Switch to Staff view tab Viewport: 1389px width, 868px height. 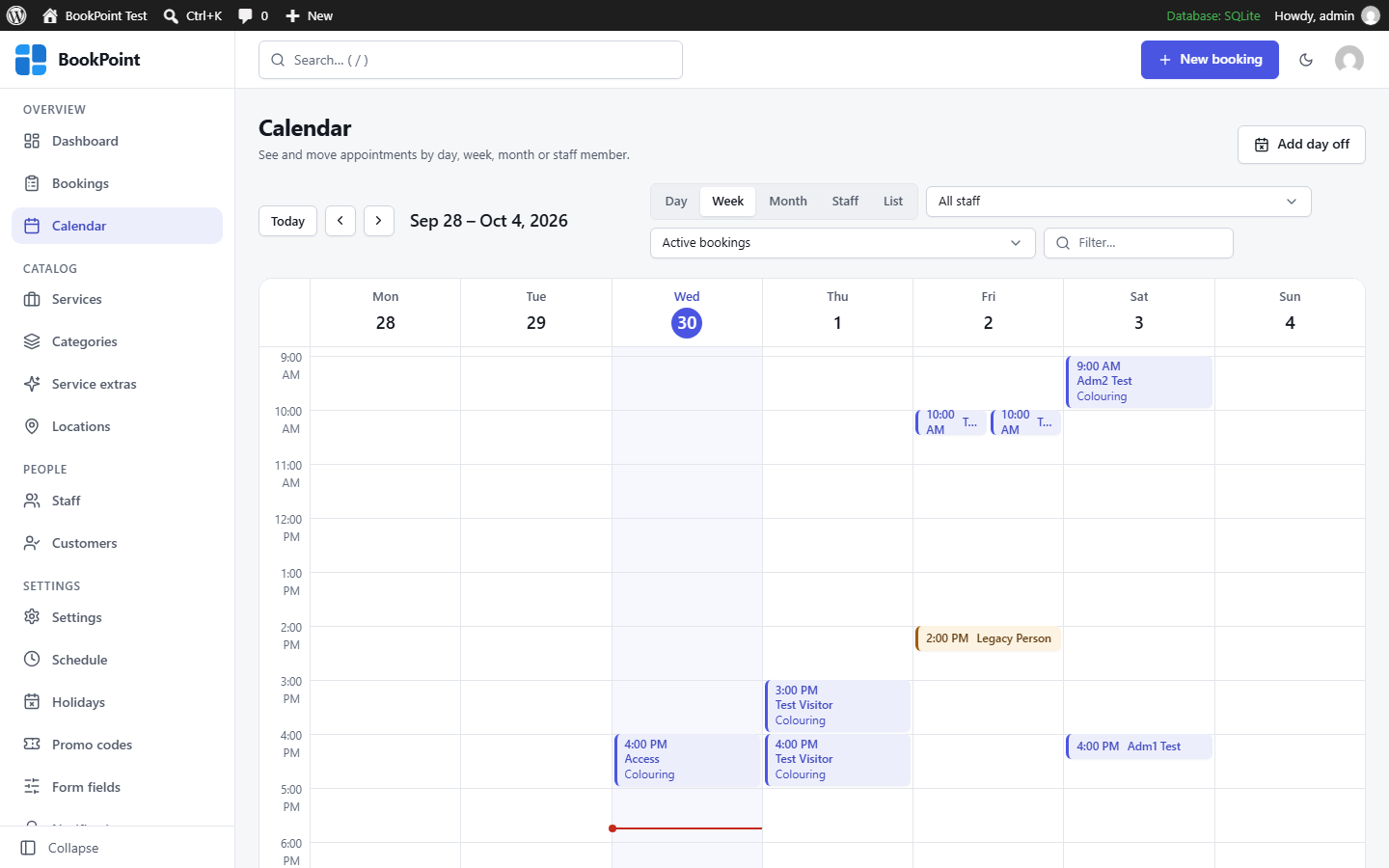[x=845, y=202]
